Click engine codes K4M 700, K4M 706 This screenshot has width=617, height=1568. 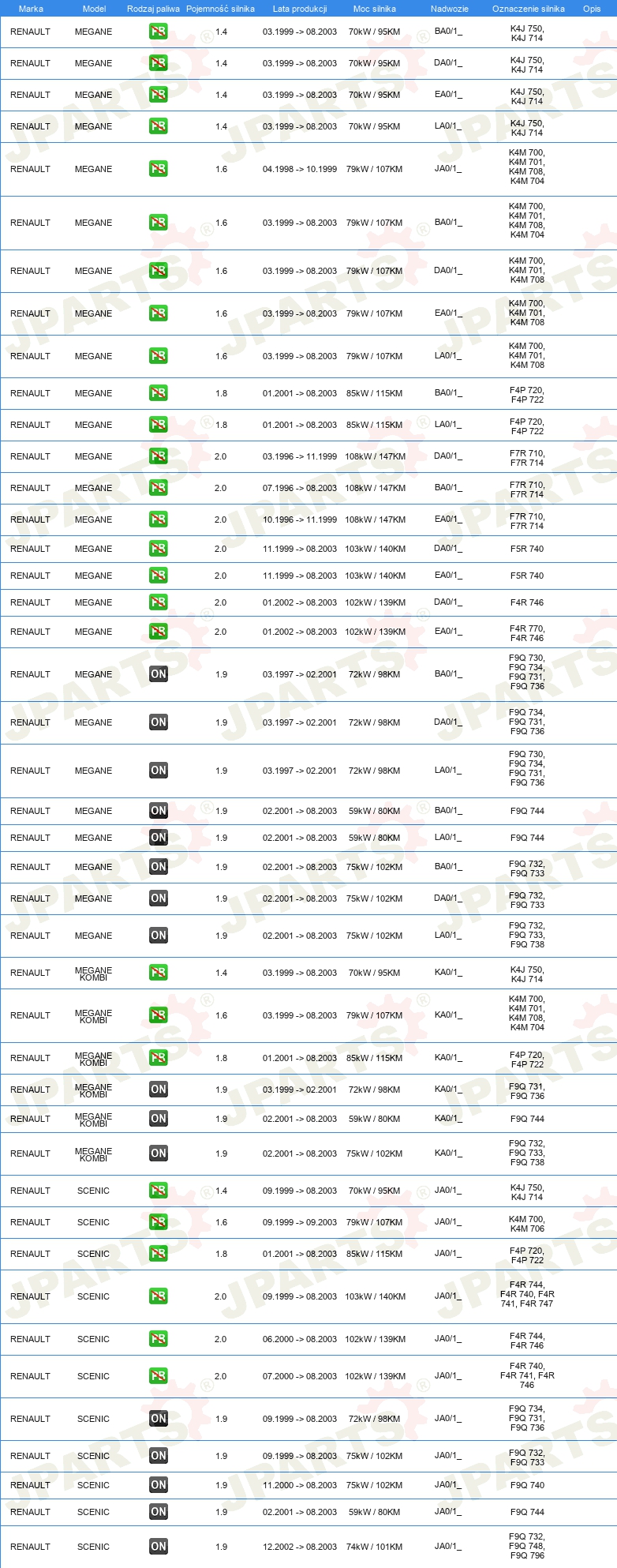527,1224
